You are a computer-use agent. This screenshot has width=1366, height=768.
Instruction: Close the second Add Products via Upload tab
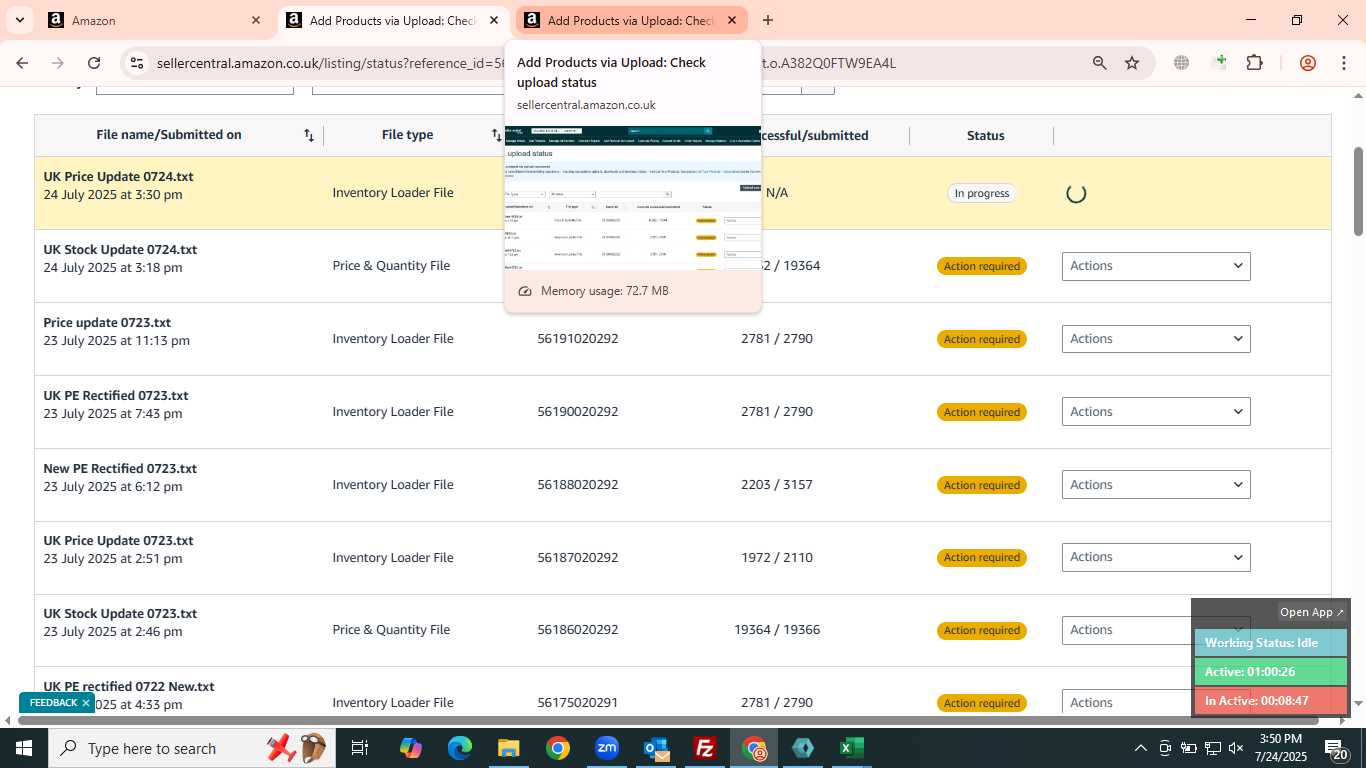coord(493,20)
